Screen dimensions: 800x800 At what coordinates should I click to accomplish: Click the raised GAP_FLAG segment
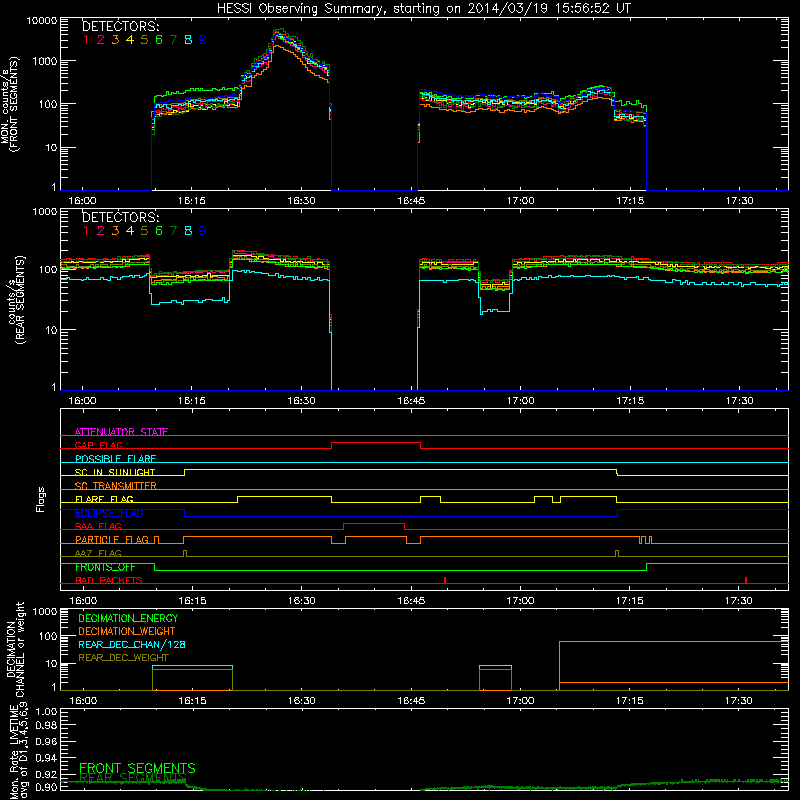click(x=376, y=443)
